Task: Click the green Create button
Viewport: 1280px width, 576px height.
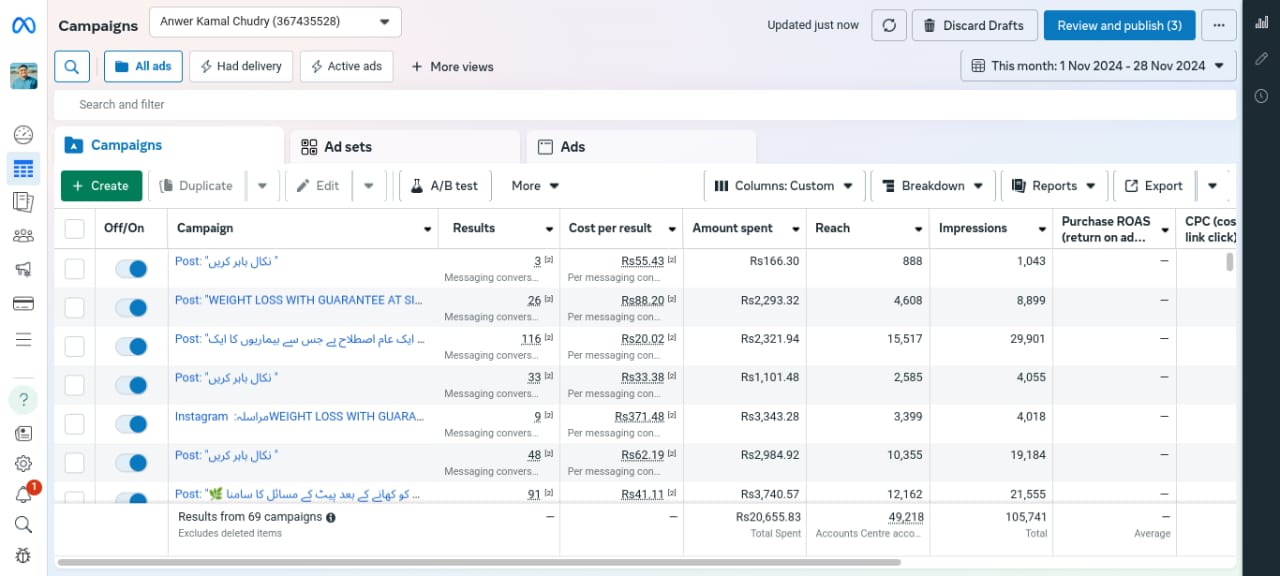Action: pos(100,186)
